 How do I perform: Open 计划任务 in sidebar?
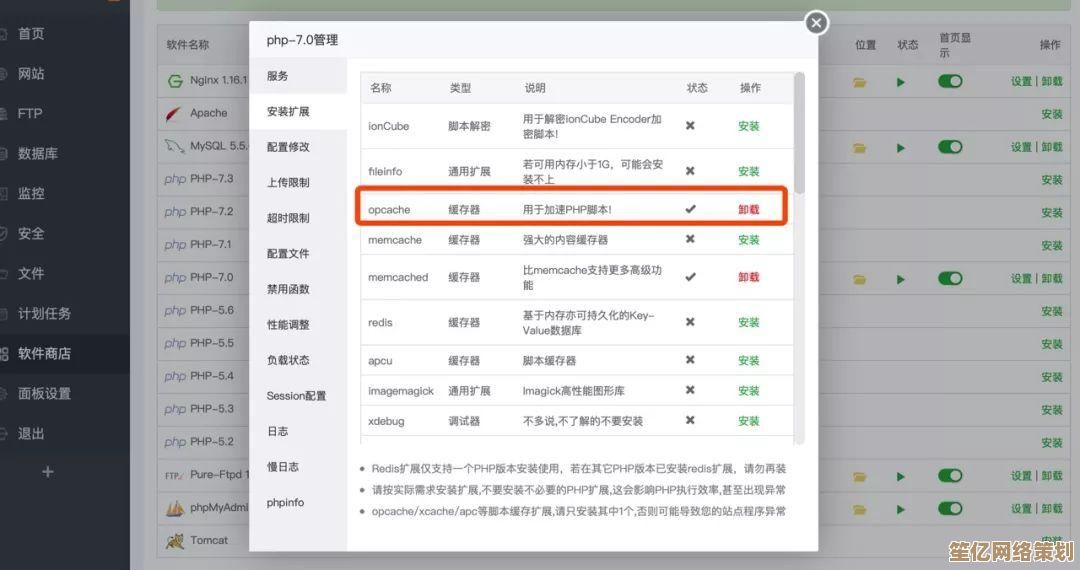[x=44, y=313]
